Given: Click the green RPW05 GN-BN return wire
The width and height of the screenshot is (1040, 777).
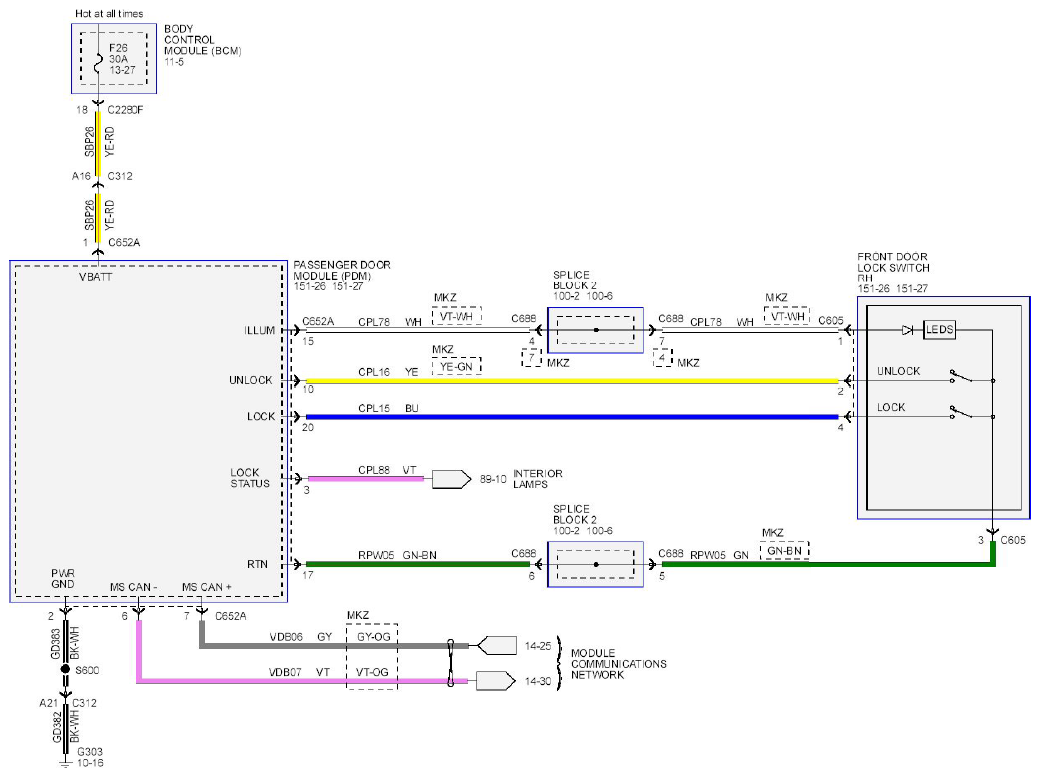Looking at the screenshot, I should pyautogui.click(x=417, y=564).
